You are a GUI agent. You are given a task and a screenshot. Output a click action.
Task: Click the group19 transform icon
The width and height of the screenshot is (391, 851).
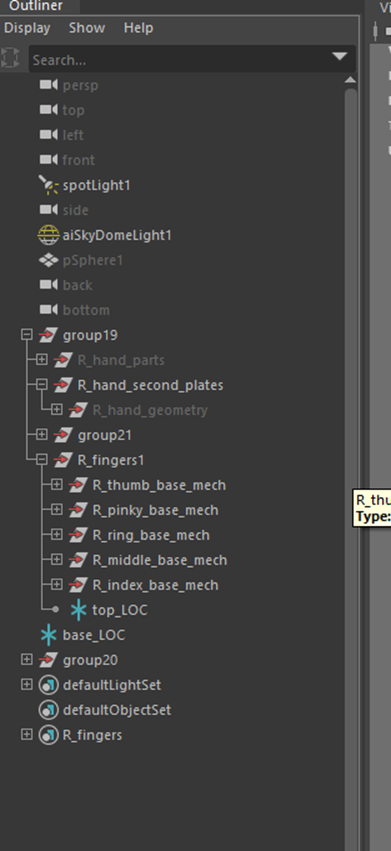point(48,335)
